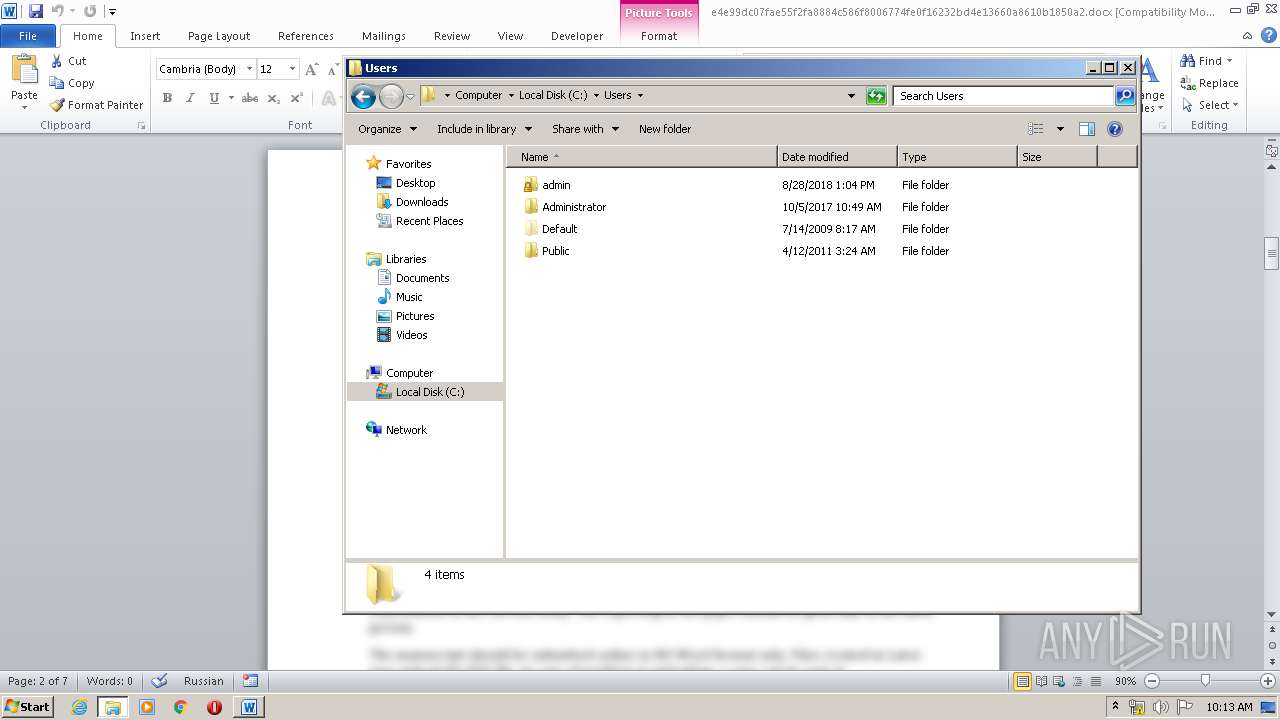
Task: Switch Word to Print Layout view
Action: click(1022, 681)
